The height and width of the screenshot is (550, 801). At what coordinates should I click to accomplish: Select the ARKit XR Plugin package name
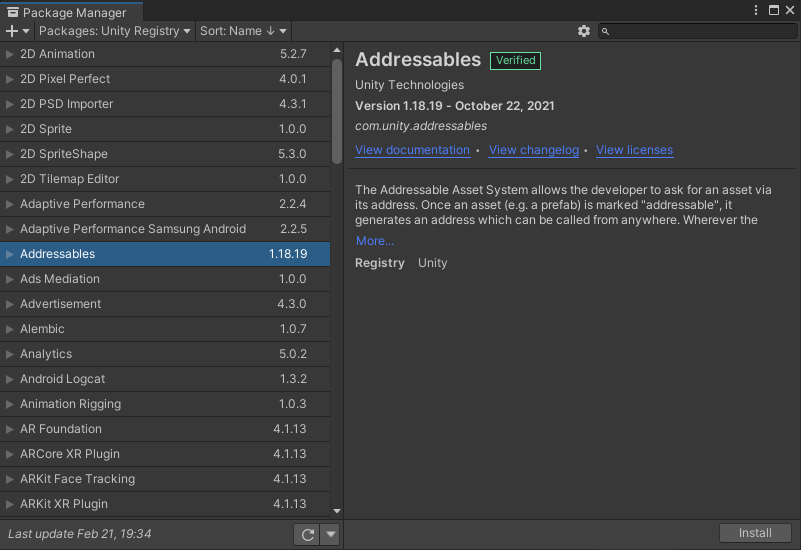pyautogui.click(x=64, y=505)
